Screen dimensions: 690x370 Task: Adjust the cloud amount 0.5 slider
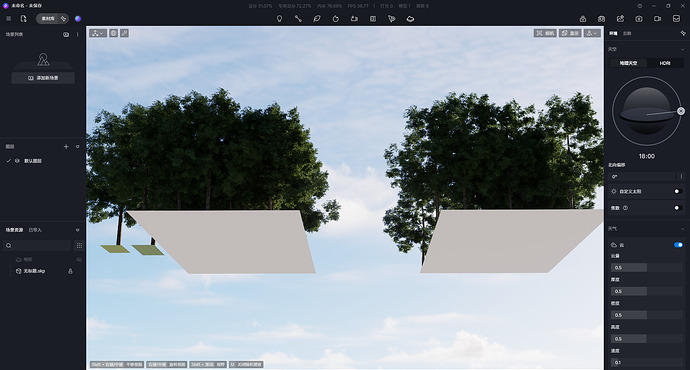click(646, 267)
